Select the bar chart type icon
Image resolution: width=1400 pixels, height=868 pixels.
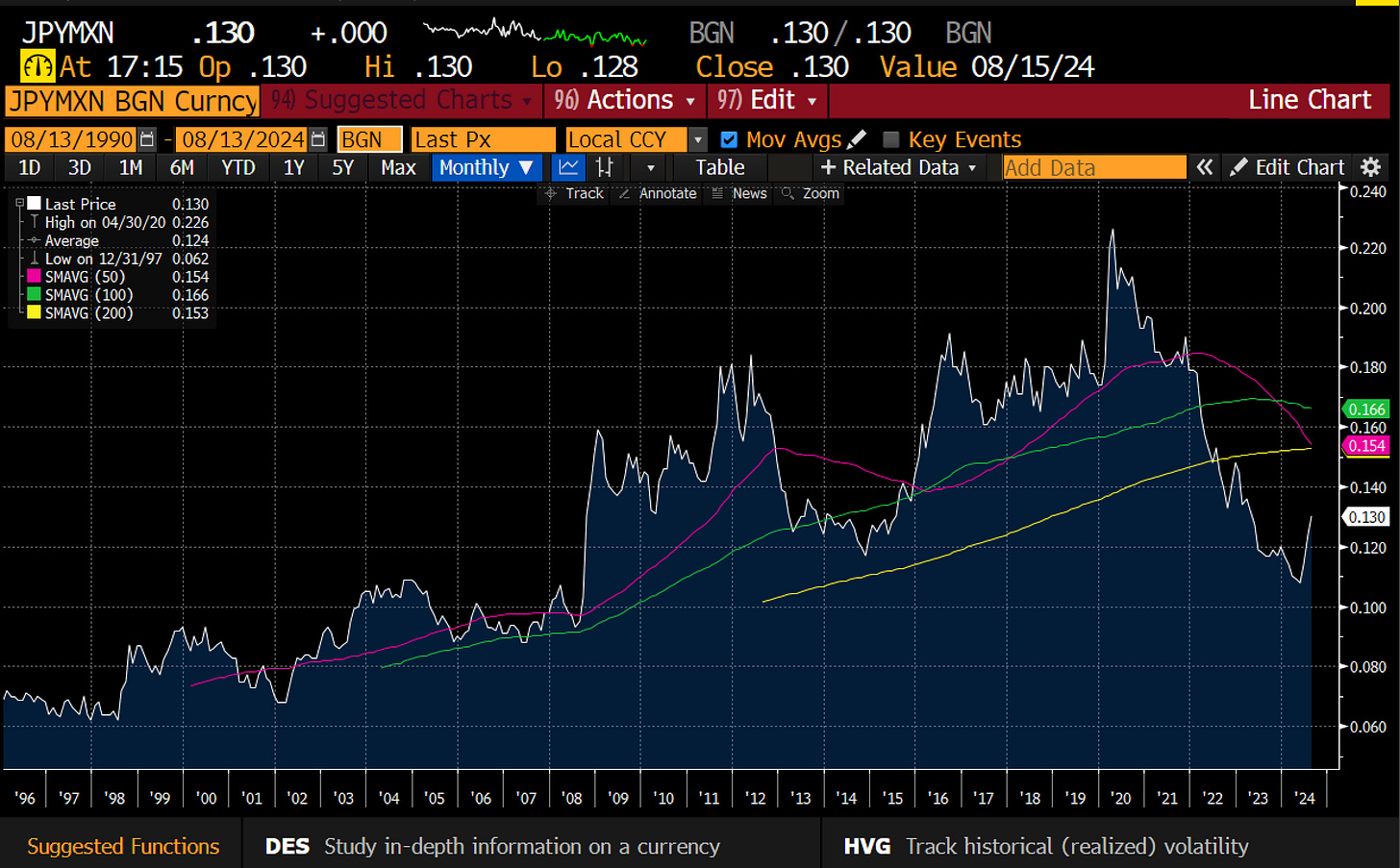tap(605, 167)
